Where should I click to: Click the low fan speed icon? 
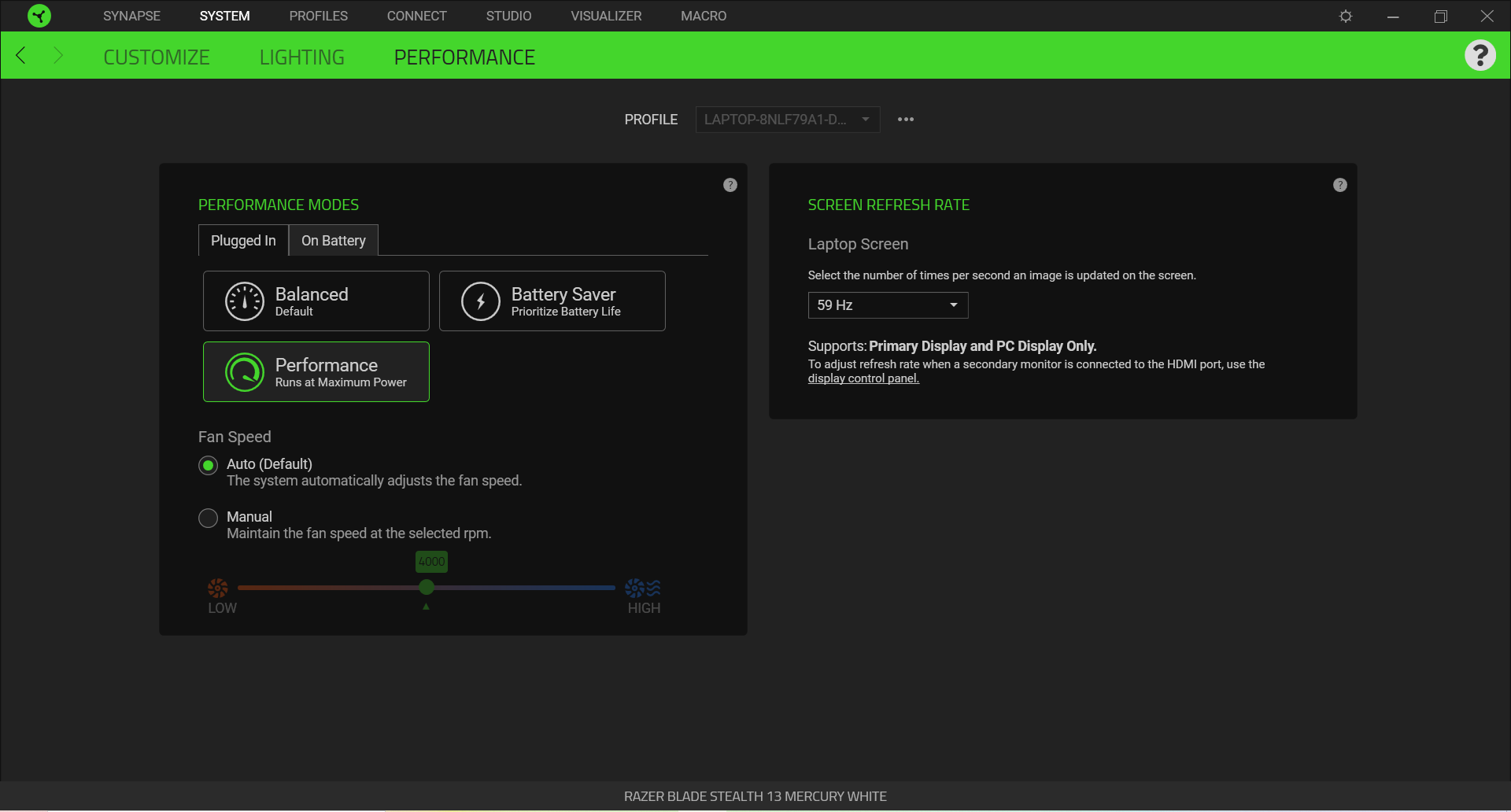click(218, 588)
